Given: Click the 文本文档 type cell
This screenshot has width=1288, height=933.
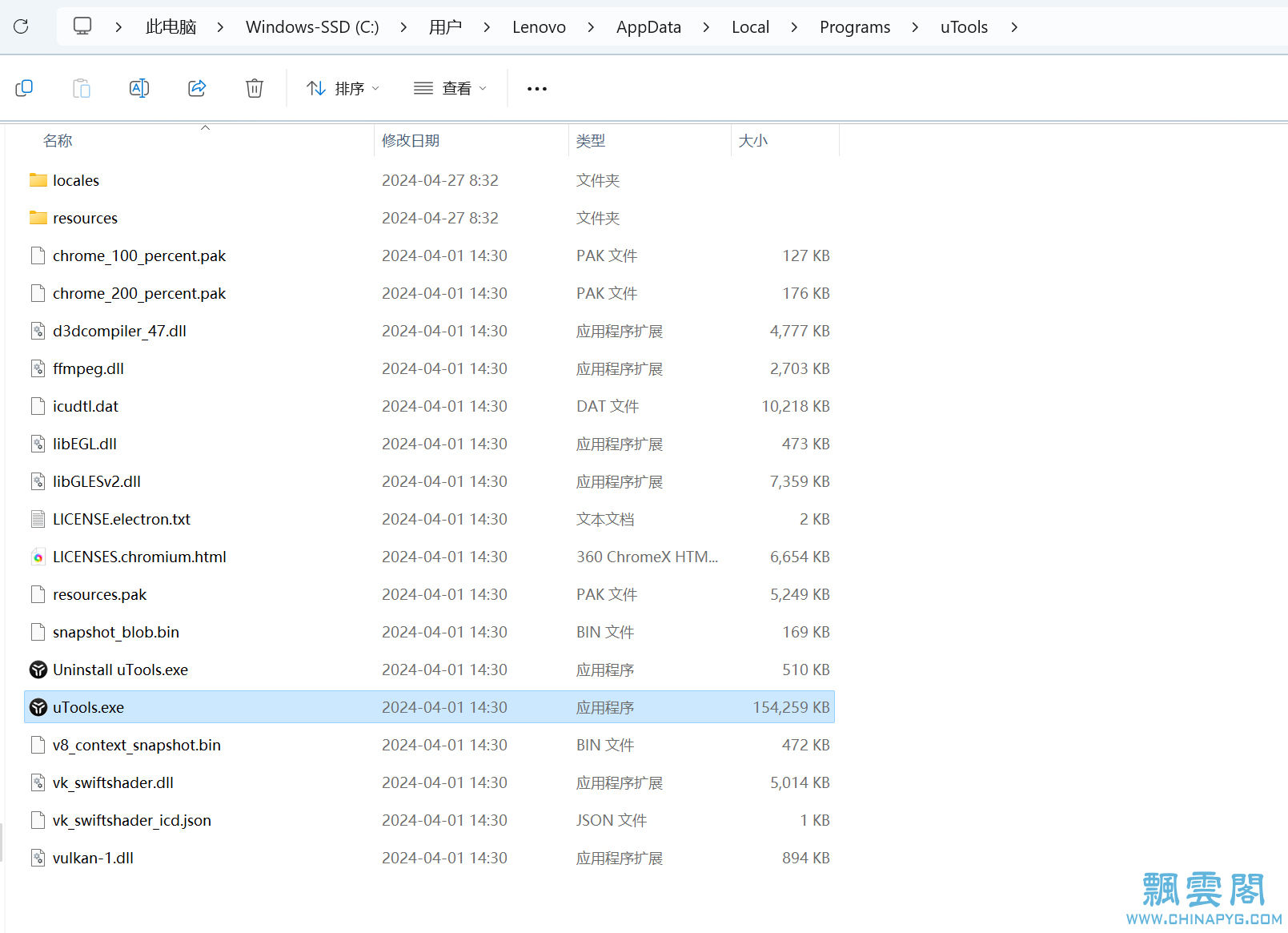Looking at the screenshot, I should coord(605,519).
